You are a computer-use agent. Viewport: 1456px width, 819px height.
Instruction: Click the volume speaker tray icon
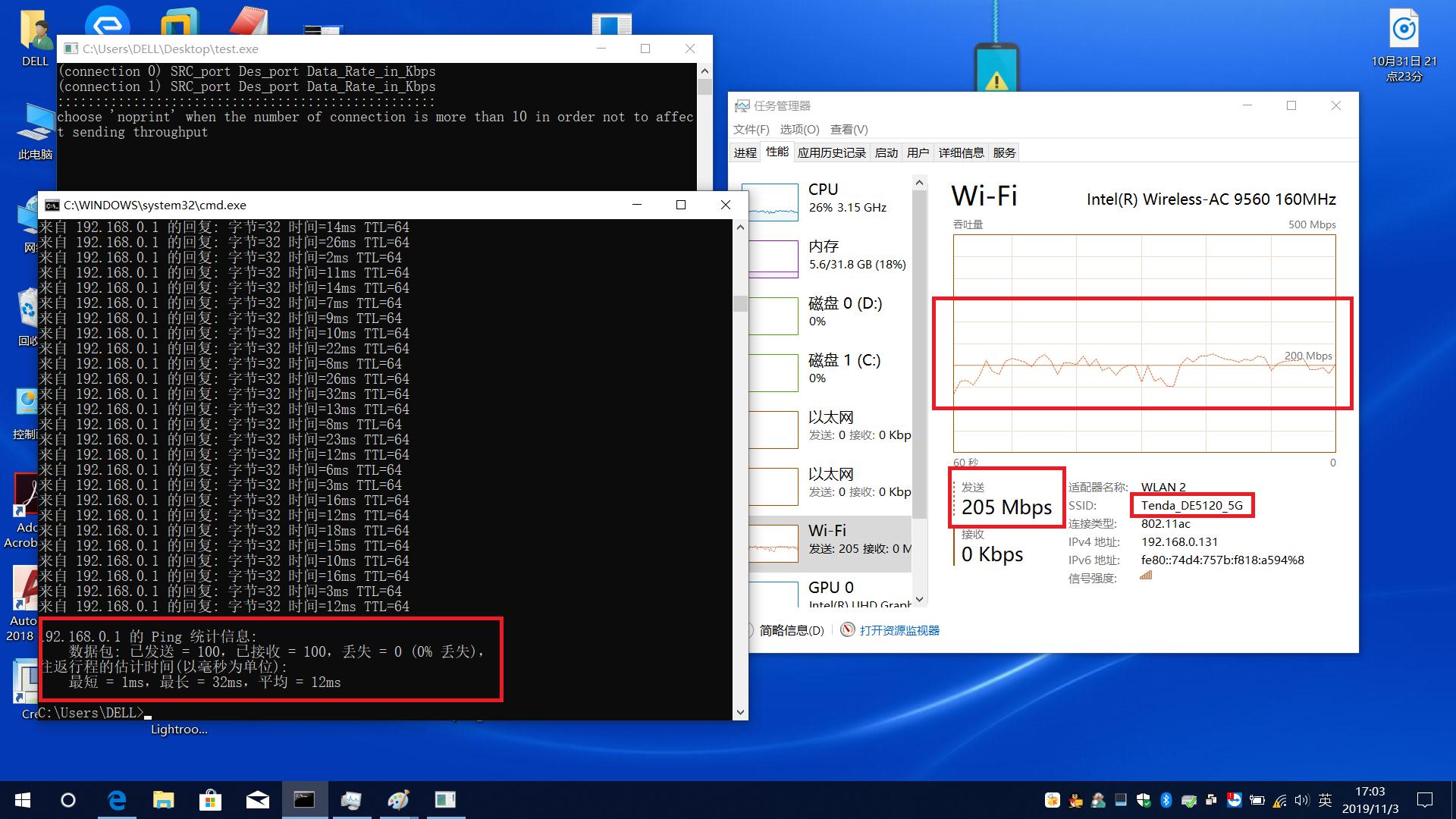1302,800
